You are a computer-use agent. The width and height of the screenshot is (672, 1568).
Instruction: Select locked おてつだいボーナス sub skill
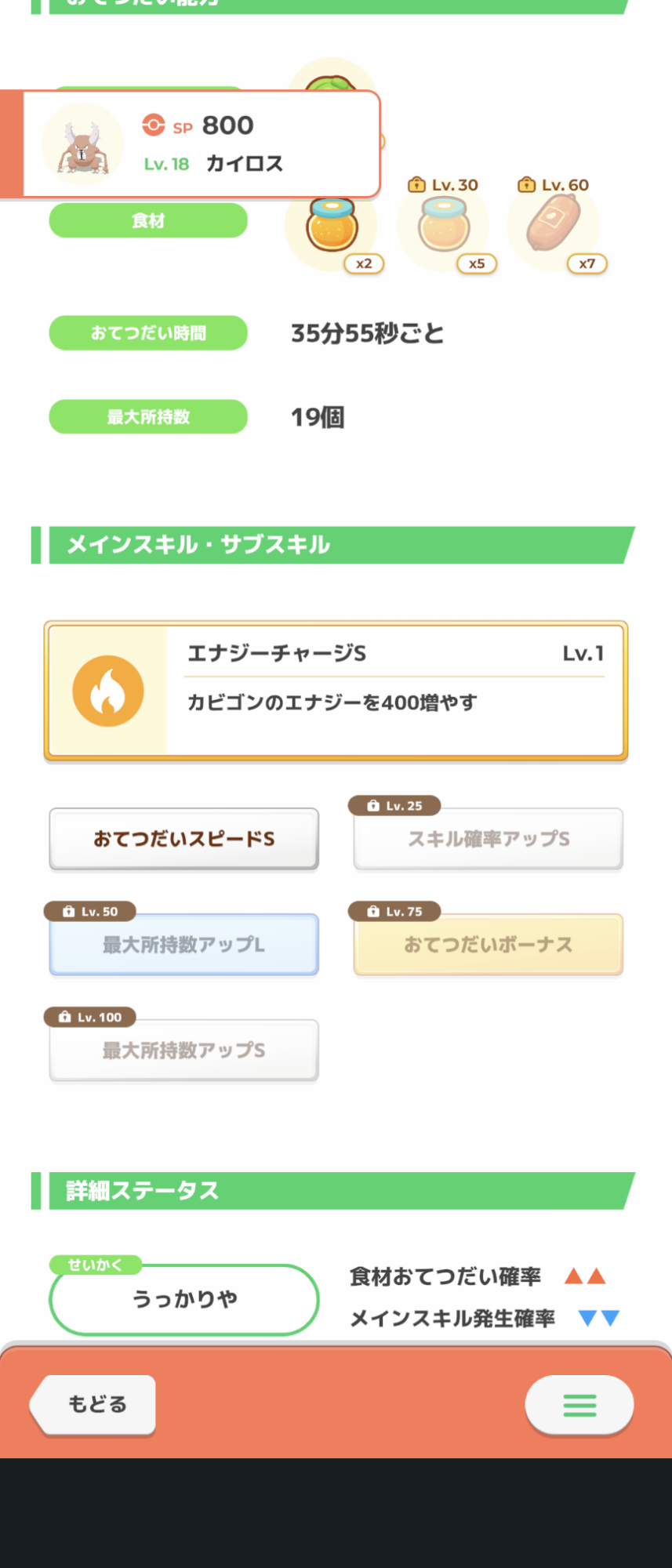488,946
